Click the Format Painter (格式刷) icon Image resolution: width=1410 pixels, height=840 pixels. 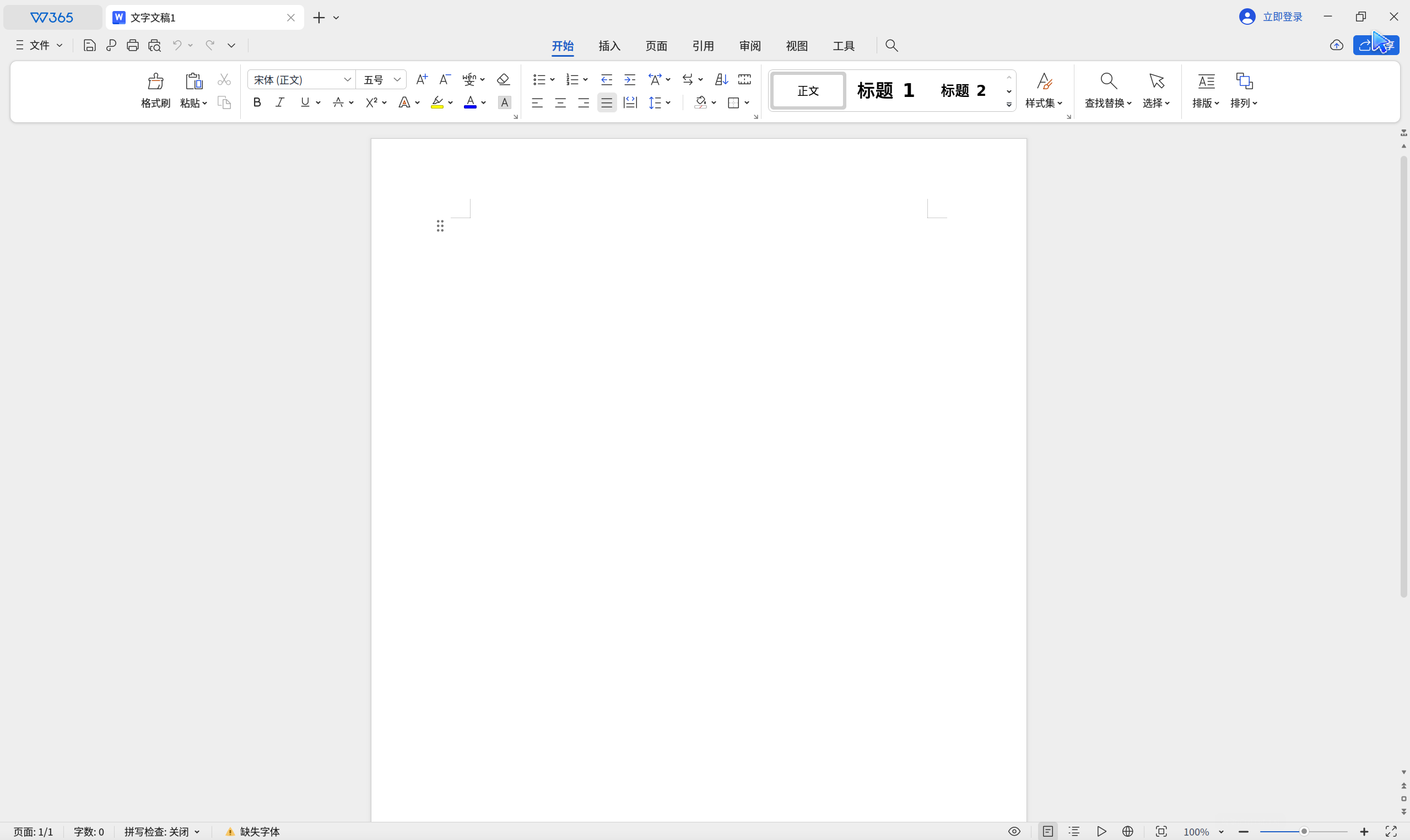click(x=156, y=82)
